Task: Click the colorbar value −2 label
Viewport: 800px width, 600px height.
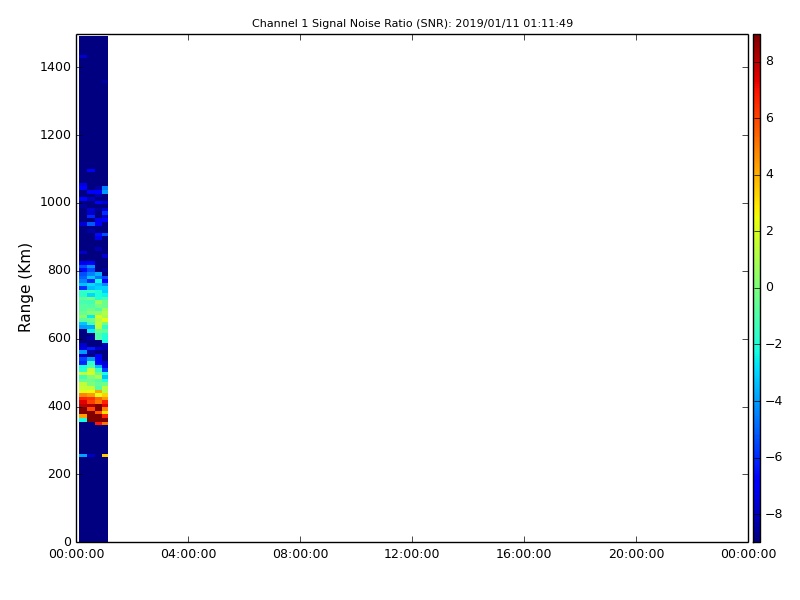Action: pos(773,344)
